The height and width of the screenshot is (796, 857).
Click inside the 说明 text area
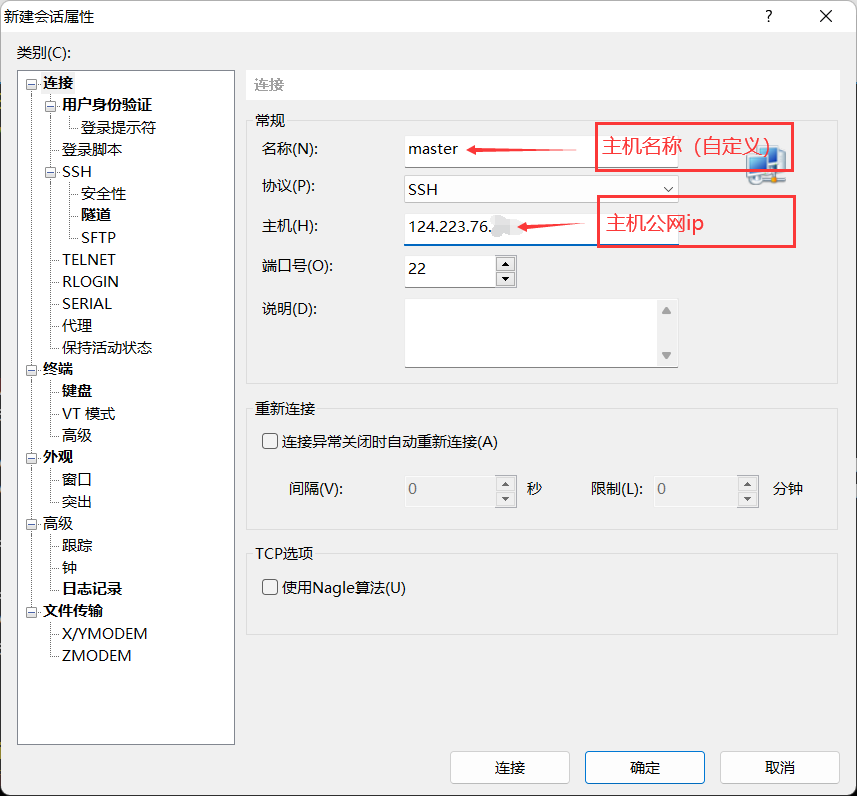[532, 333]
